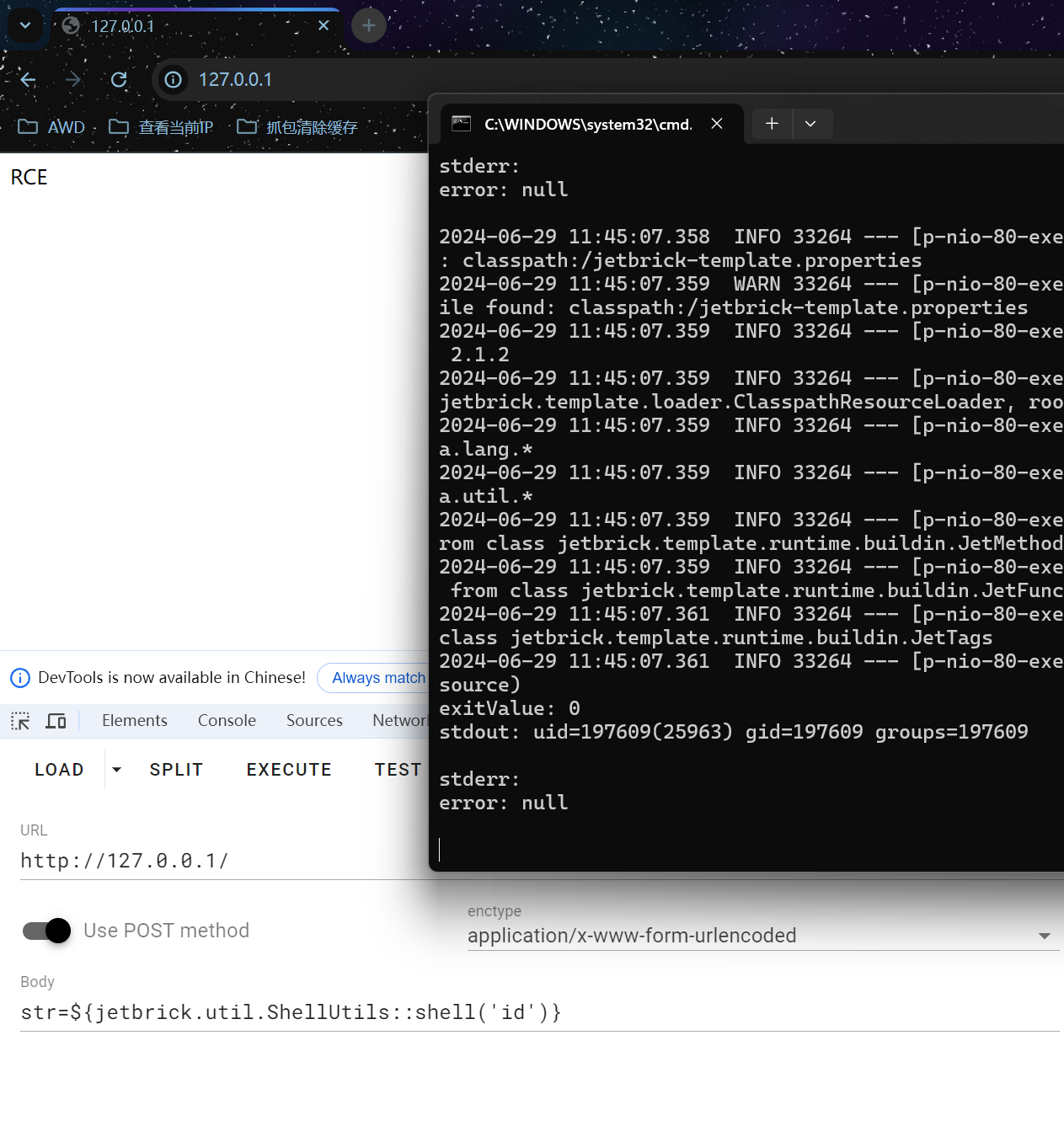Toggle the device toolbar in DevTools
The width and height of the screenshot is (1064, 1126).
tap(56, 721)
